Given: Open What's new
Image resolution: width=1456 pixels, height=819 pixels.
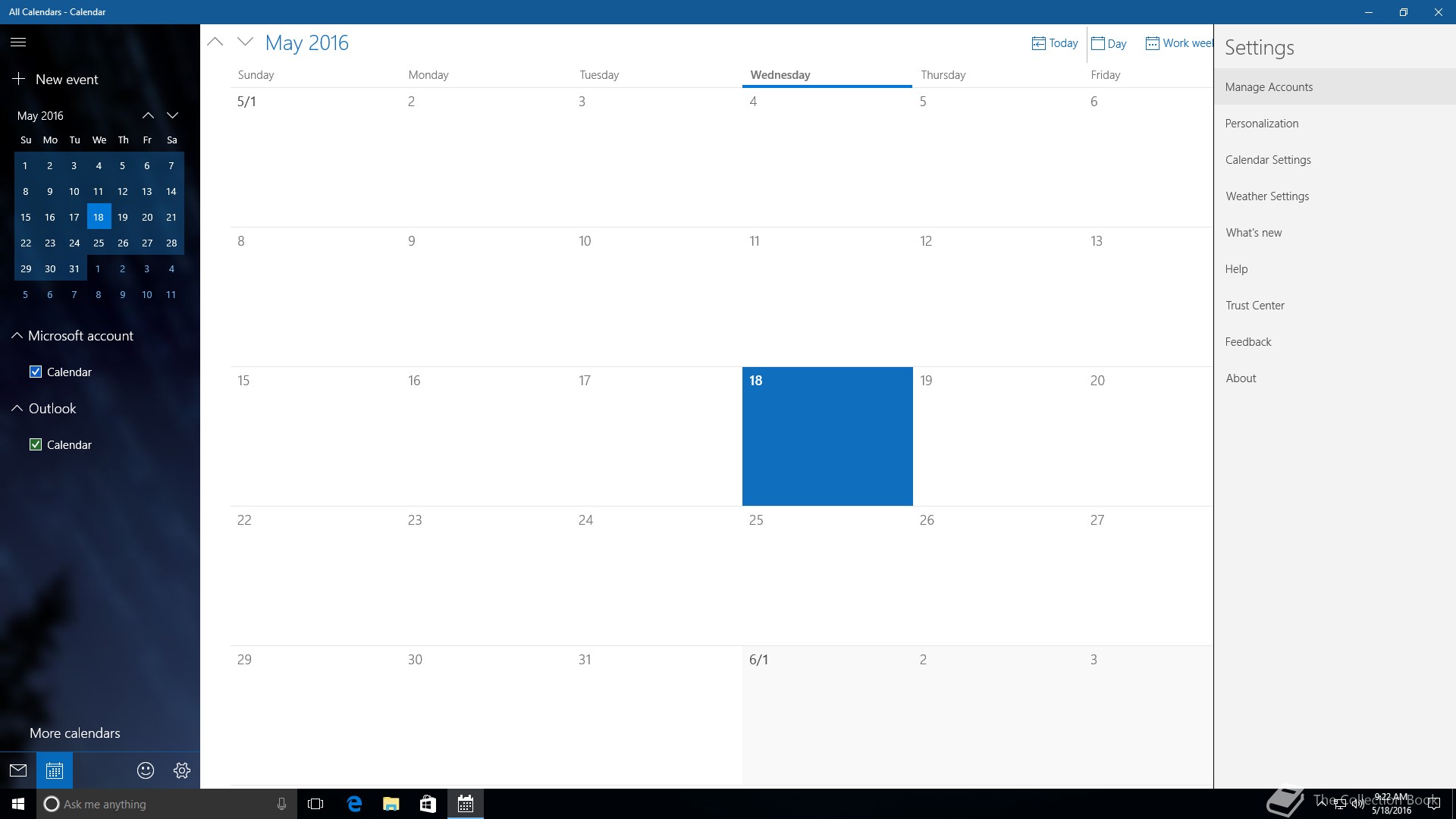Looking at the screenshot, I should tap(1335, 232).
